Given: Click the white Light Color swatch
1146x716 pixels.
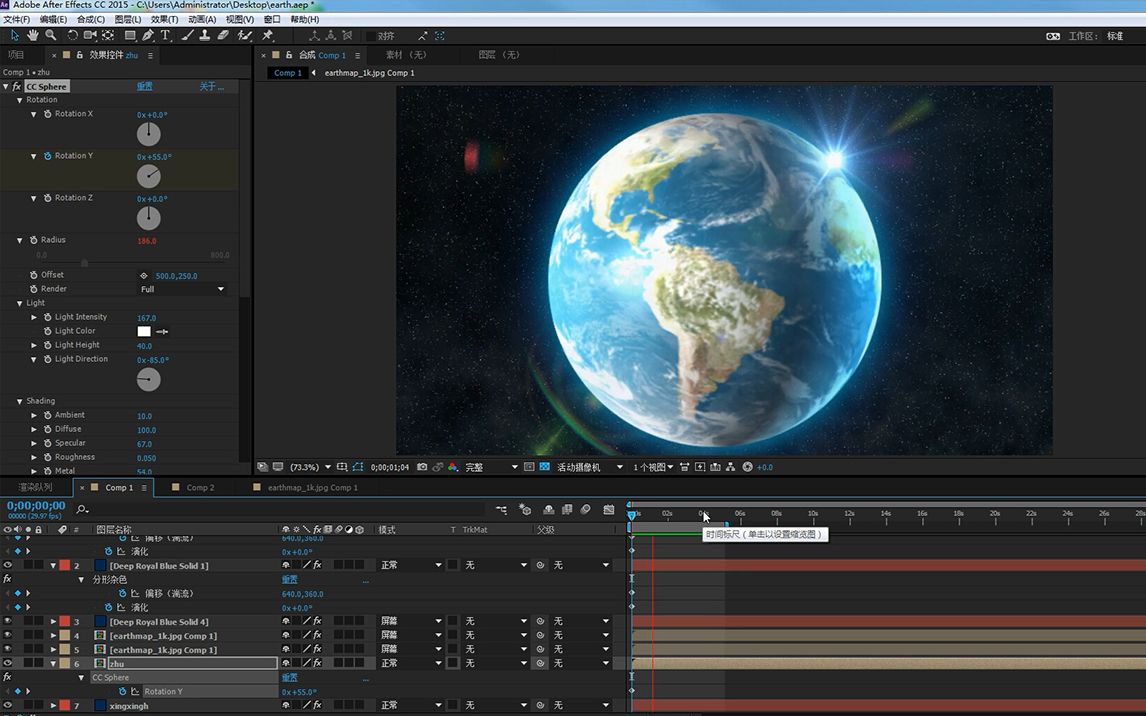Looking at the screenshot, I should pyautogui.click(x=144, y=331).
